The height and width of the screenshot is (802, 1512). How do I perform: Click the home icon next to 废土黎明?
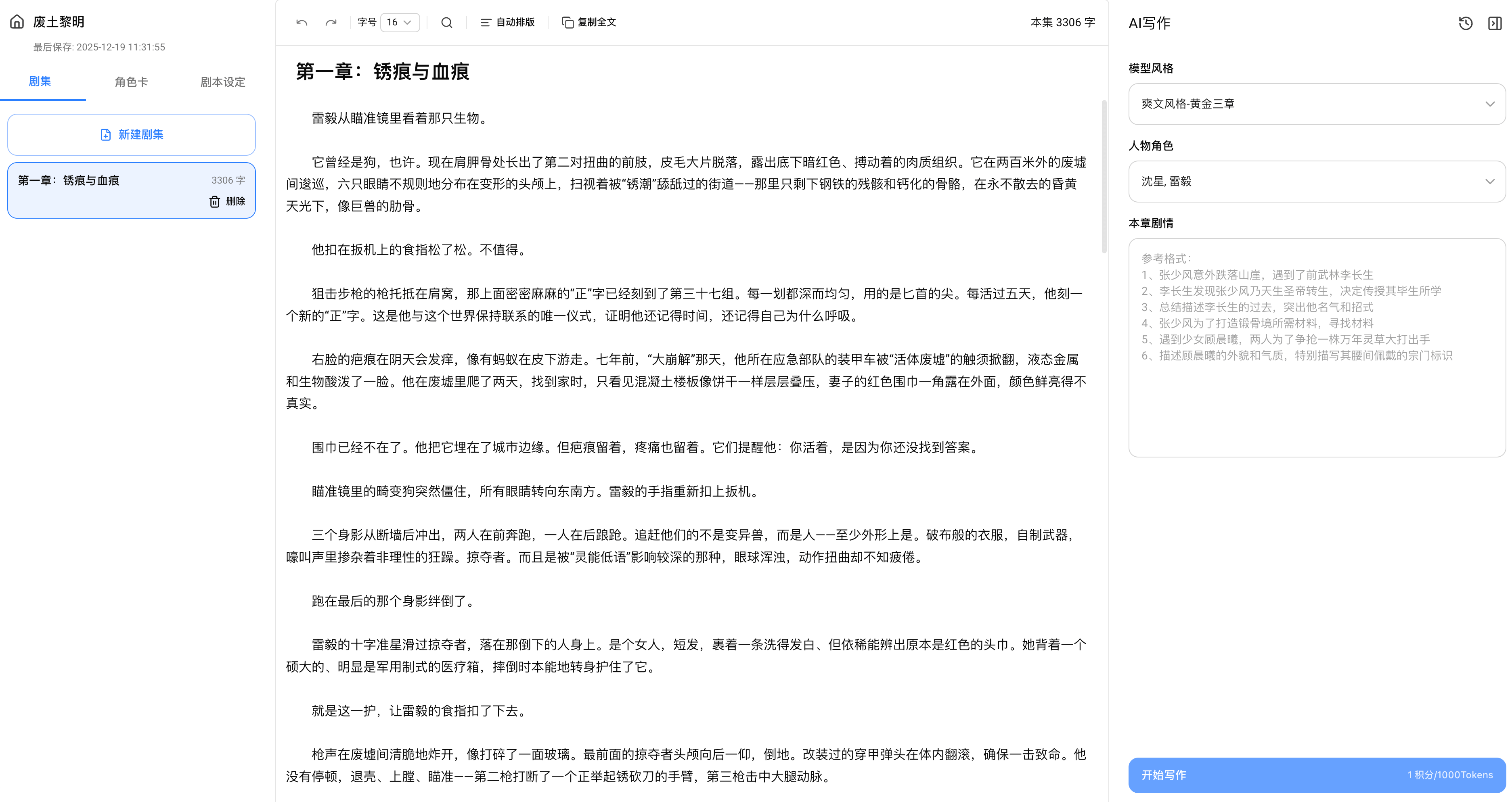click(x=17, y=22)
